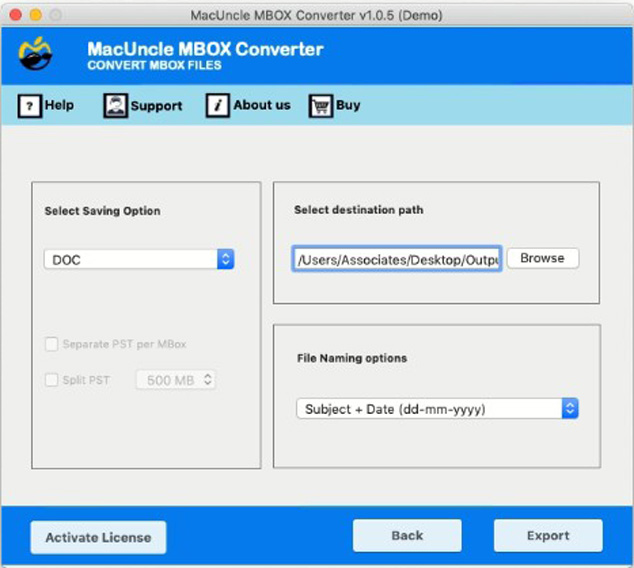Click the Buy label in the toolbar
The height and width of the screenshot is (568, 634).
[x=348, y=105]
